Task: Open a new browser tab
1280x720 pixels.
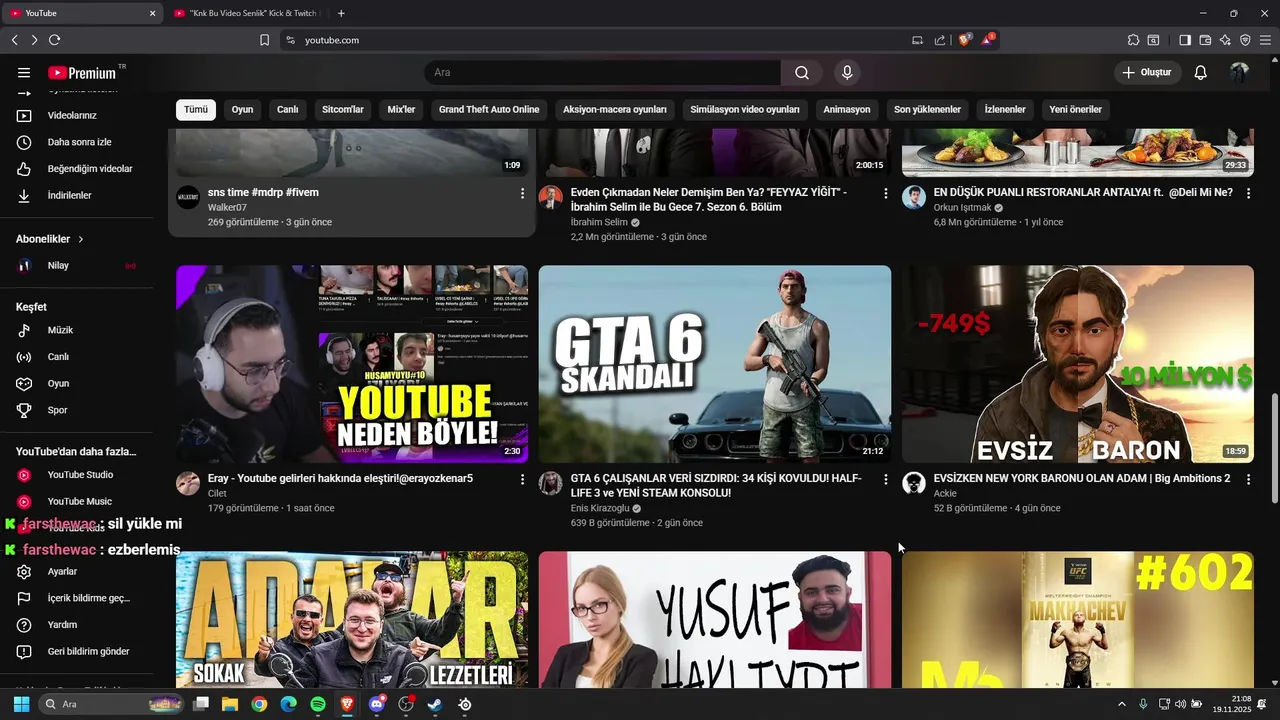Action: [x=341, y=13]
